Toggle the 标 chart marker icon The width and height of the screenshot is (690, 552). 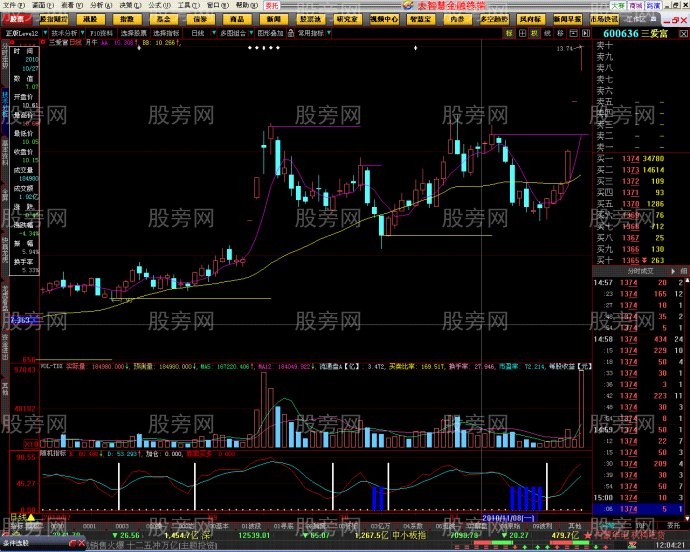coord(509,33)
